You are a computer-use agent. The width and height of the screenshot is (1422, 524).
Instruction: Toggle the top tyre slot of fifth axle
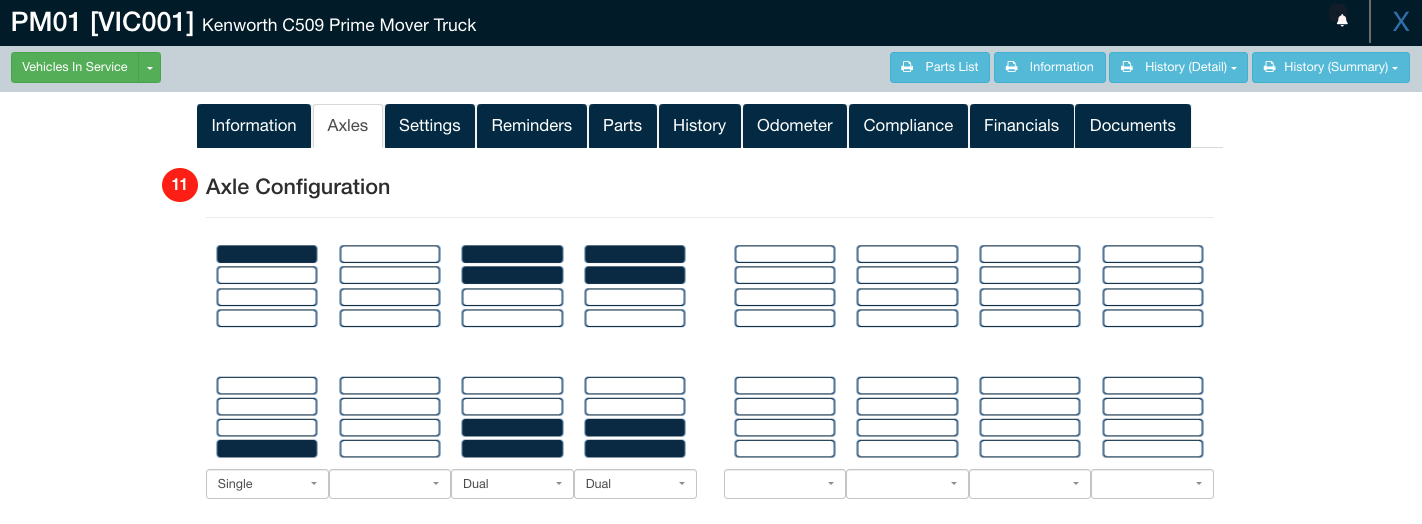[x=785, y=254]
